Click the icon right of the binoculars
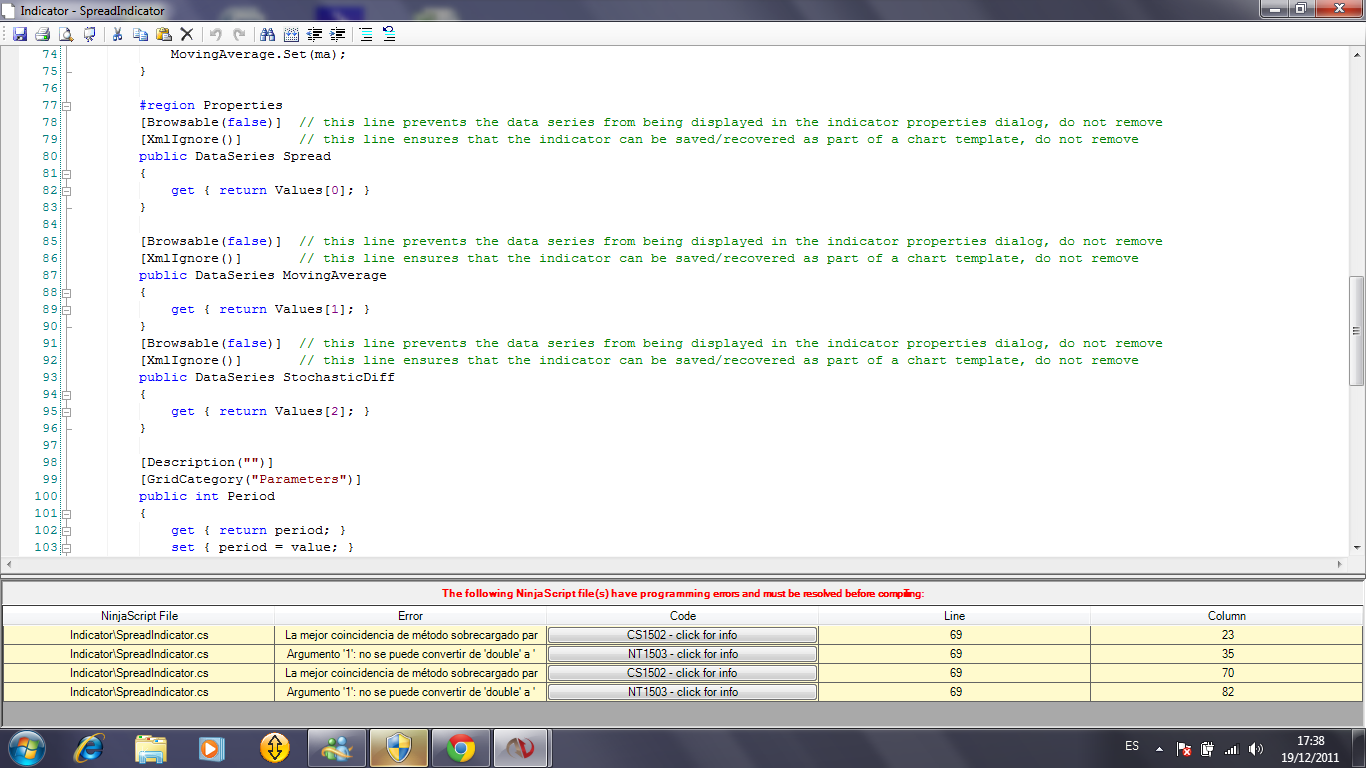Screen dimensions: 1366x768 coord(291,34)
